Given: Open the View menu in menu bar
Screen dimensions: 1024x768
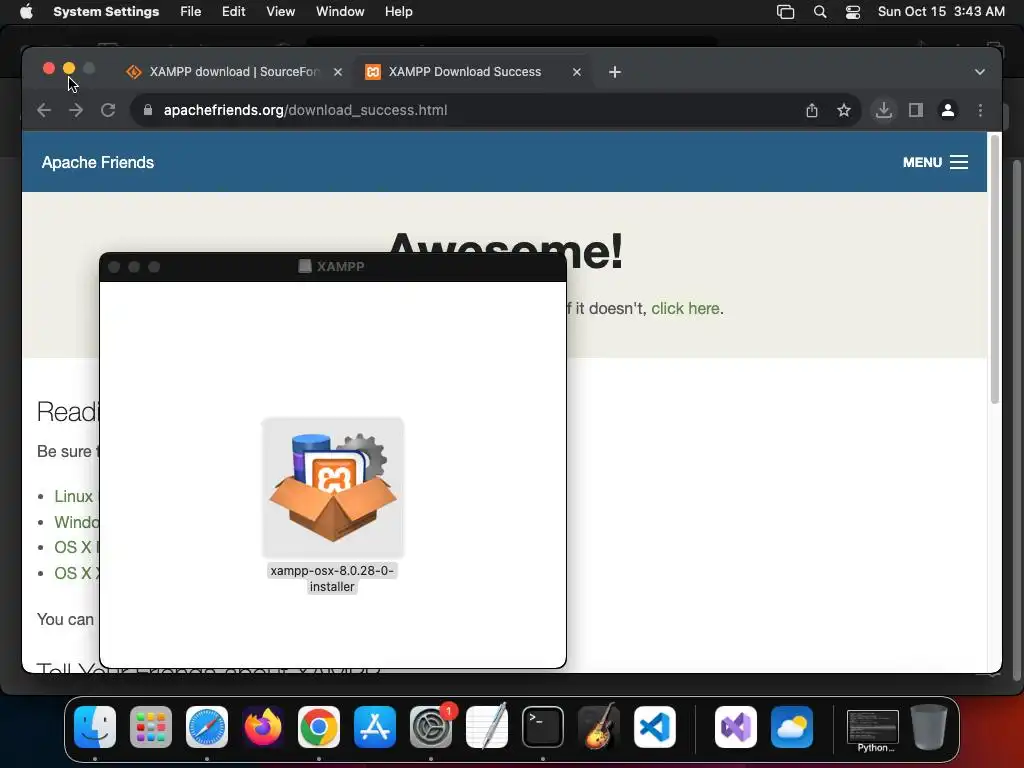Looking at the screenshot, I should click(280, 12).
